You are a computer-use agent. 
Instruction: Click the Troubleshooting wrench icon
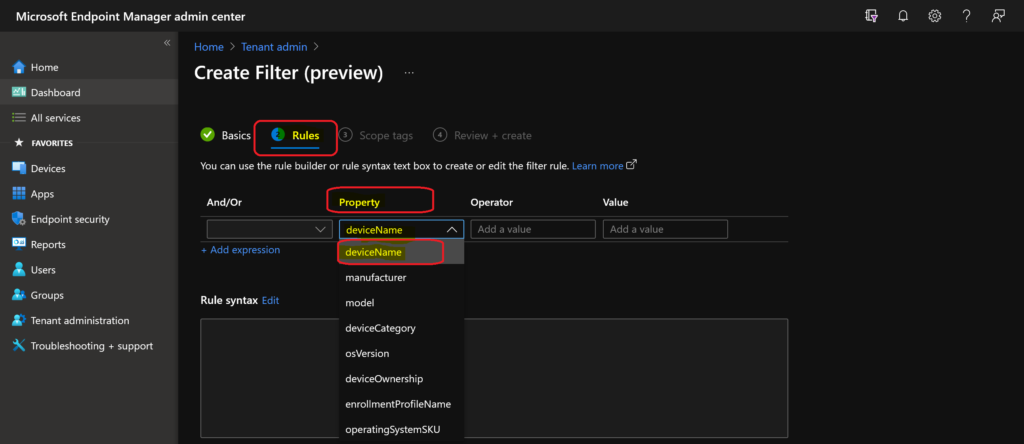[x=19, y=346]
